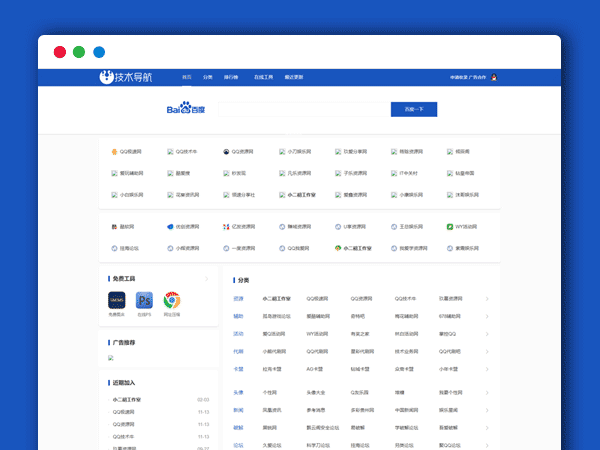Open the dark 免费图床 tool icon

(x=116, y=300)
